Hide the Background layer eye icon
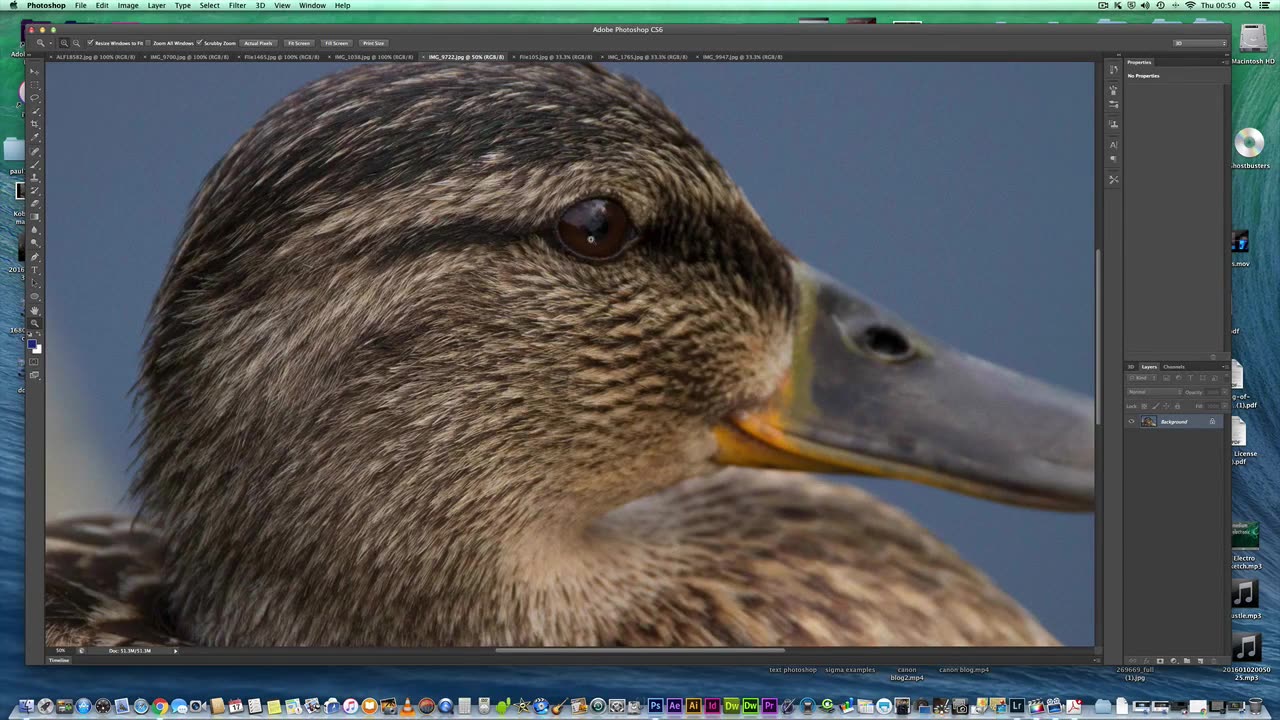The height and width of the screenshot is (720, 1280). pos(1131,421)
